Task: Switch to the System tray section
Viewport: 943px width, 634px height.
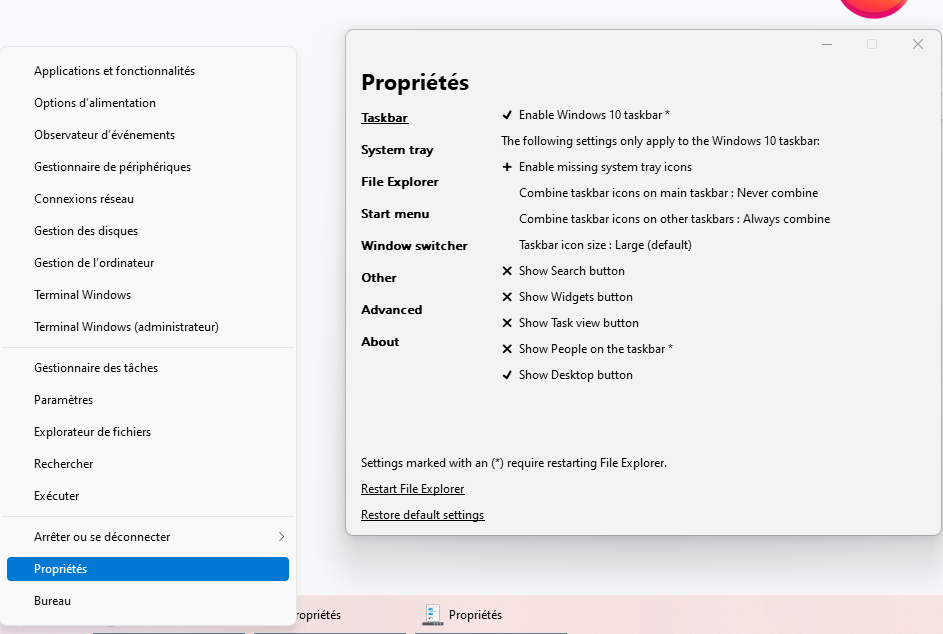Action: click(x=397, y=150)
